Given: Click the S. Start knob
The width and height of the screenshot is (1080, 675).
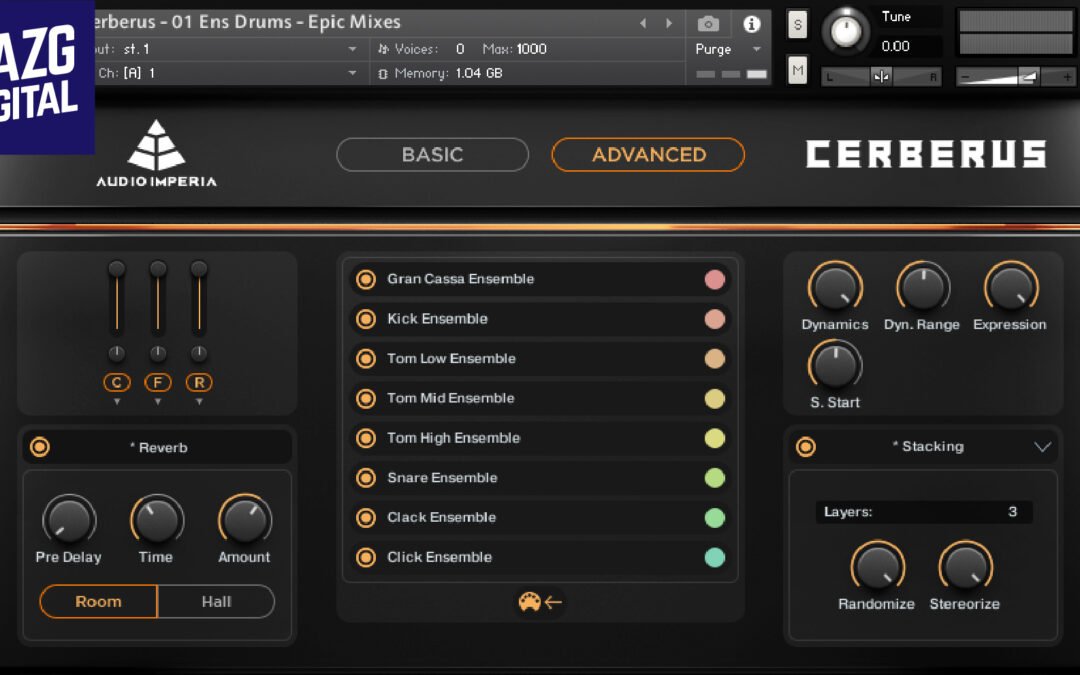Looking at the screenshot, I should coord(835,366).
